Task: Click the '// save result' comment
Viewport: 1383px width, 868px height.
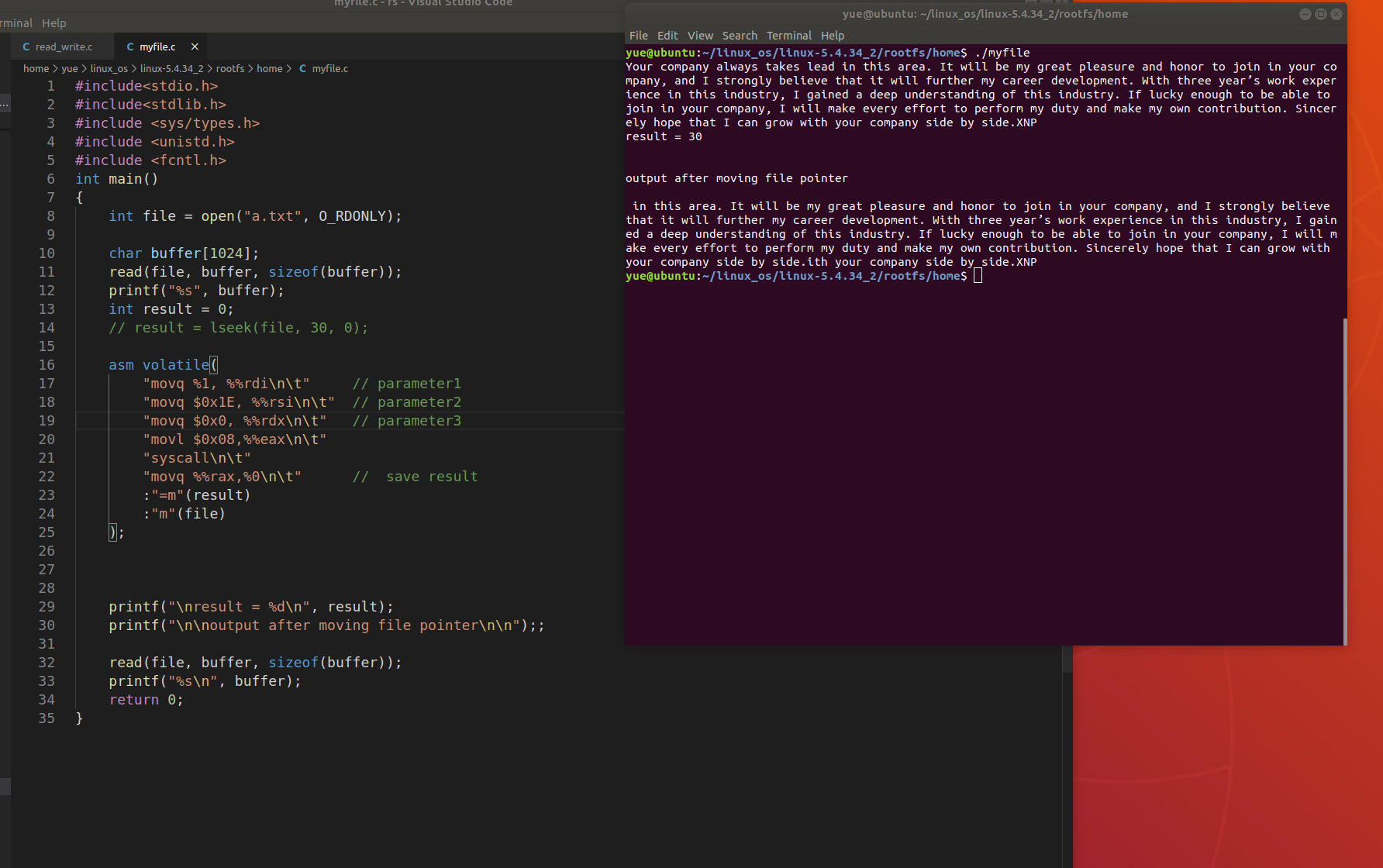Action: 416,477
